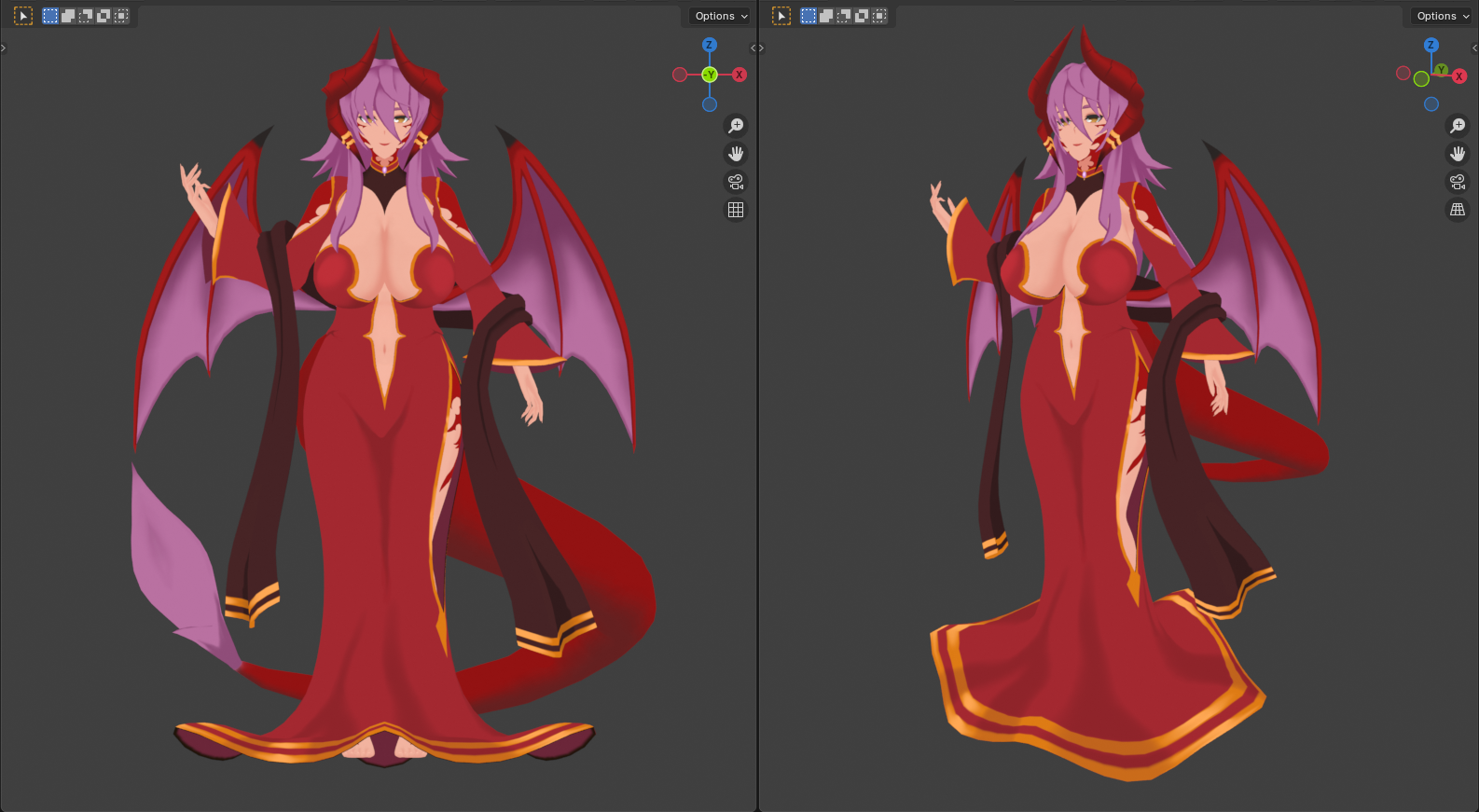1479x812 pixels.
Task: Click the green -Y axis on left gizmo
Action: (x=710, y=75)
